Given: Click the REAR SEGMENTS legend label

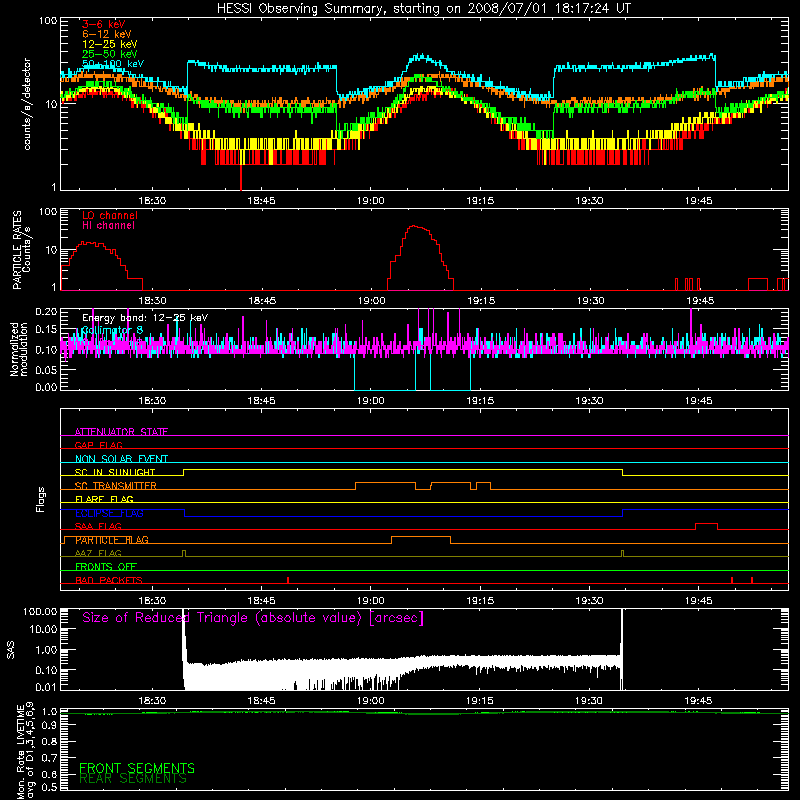Looking at the screenshot, I should coord(133,779).
